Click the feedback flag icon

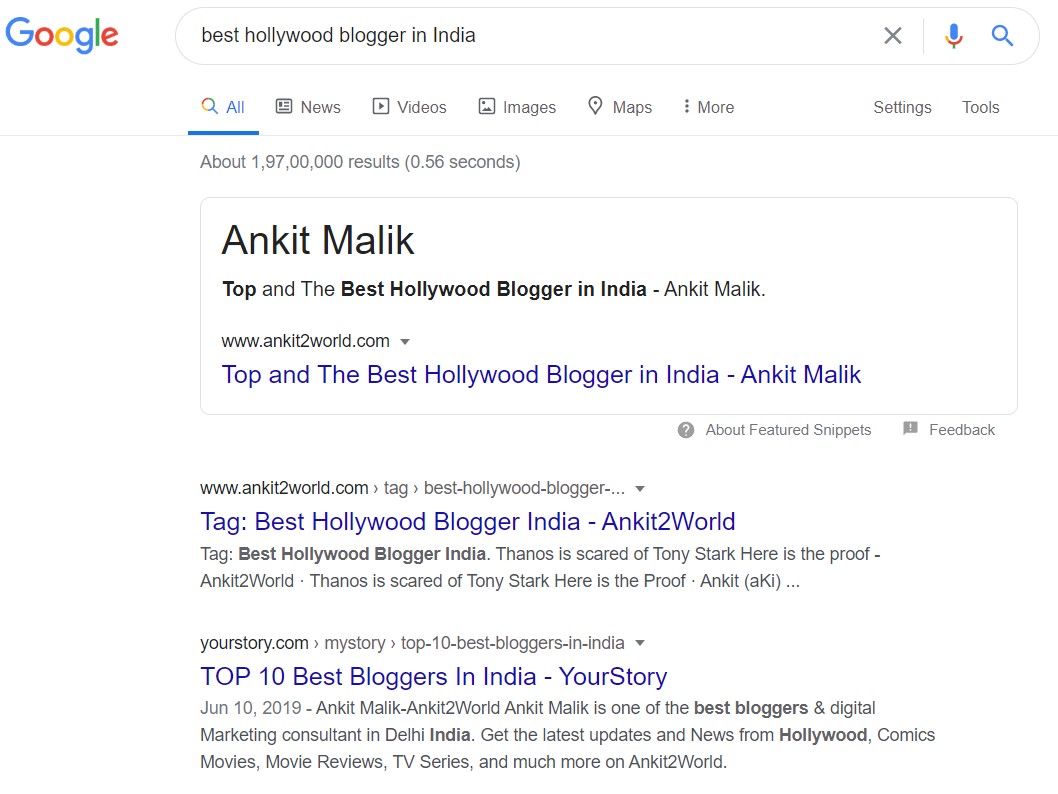click(x=910, y=428)
